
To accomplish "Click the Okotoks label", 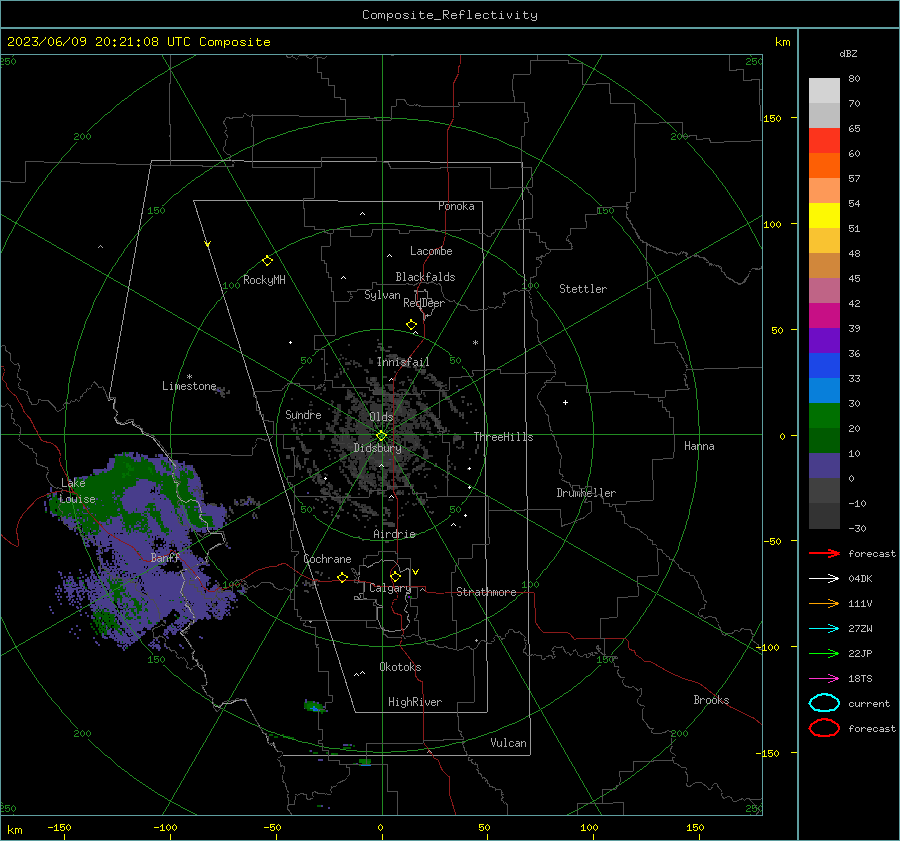I will [x=400, y=667].
